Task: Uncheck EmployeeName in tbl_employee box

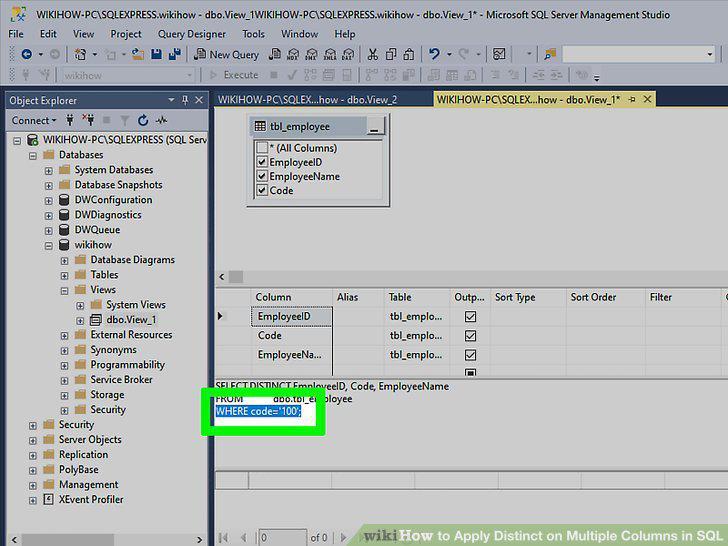Action: [262, 176]
